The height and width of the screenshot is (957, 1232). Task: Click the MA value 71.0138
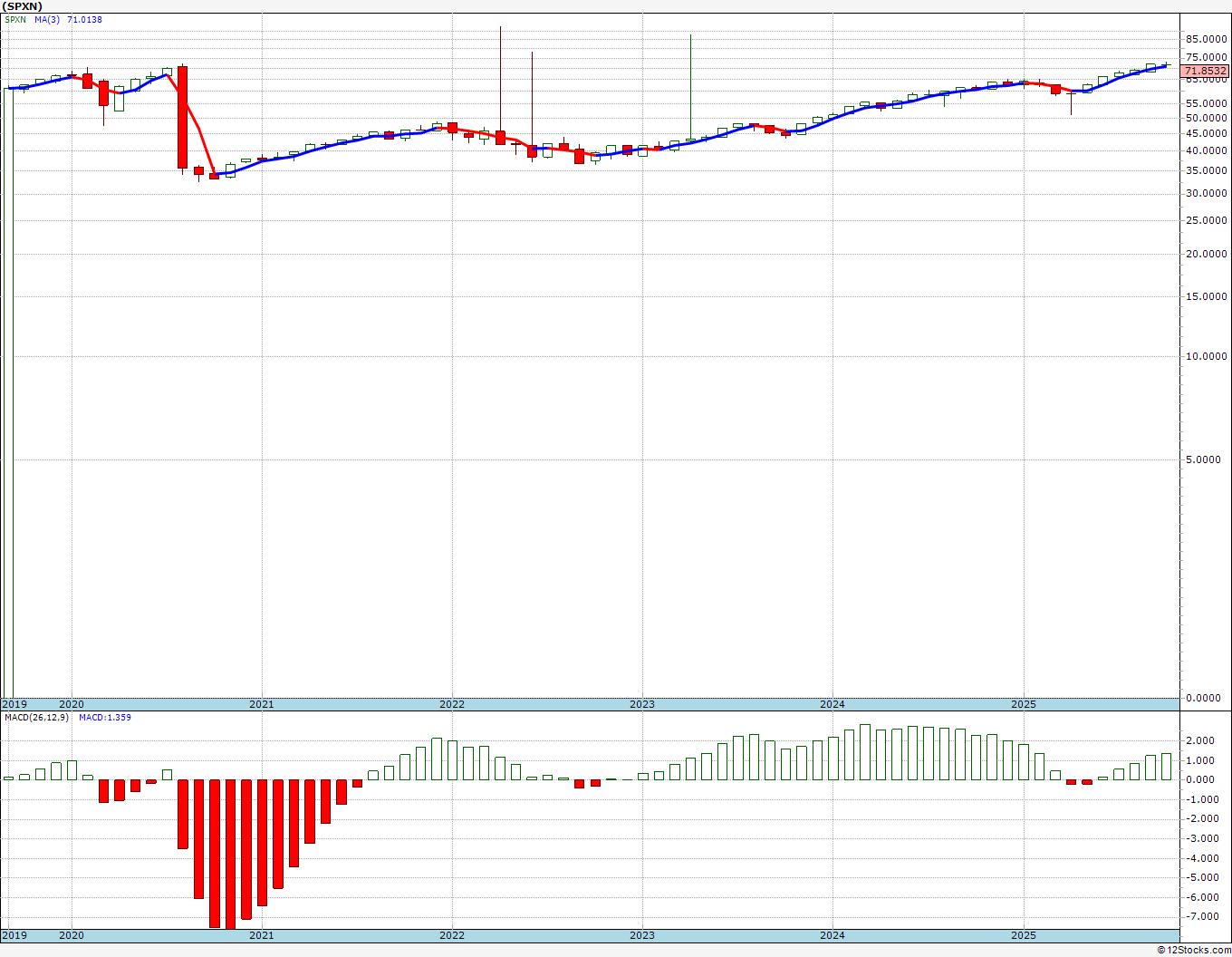pyautogui.click(x=84, y=20)
